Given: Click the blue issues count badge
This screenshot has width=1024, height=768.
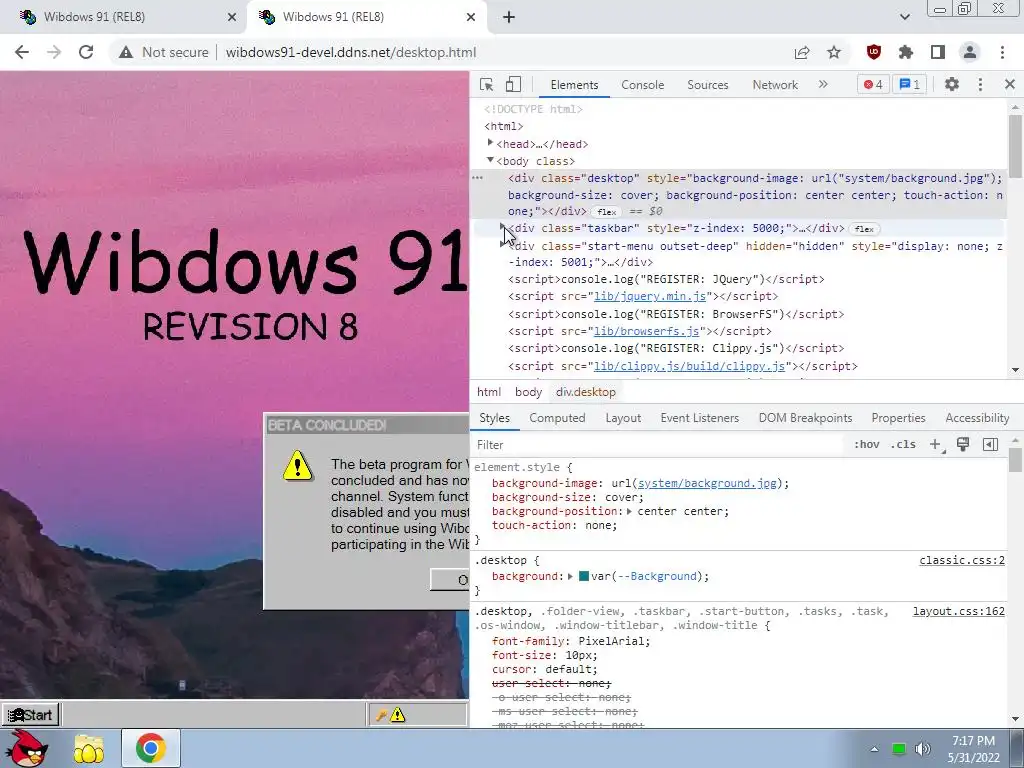Looking at the screenshot, I should pos(910,84).
